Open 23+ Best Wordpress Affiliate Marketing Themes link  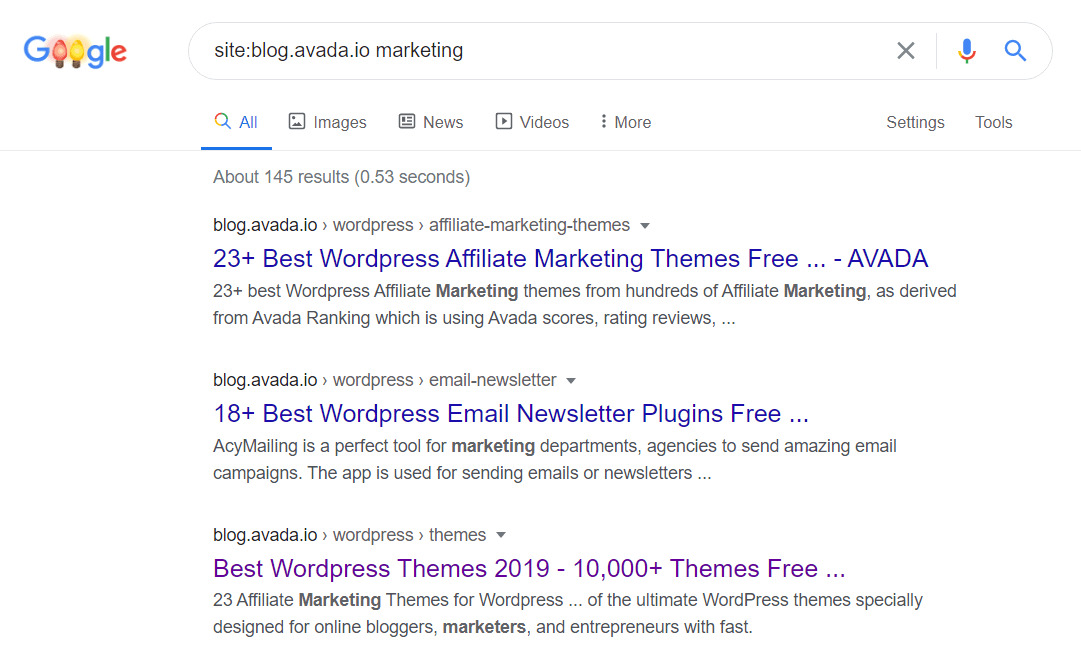click(570, 259)
